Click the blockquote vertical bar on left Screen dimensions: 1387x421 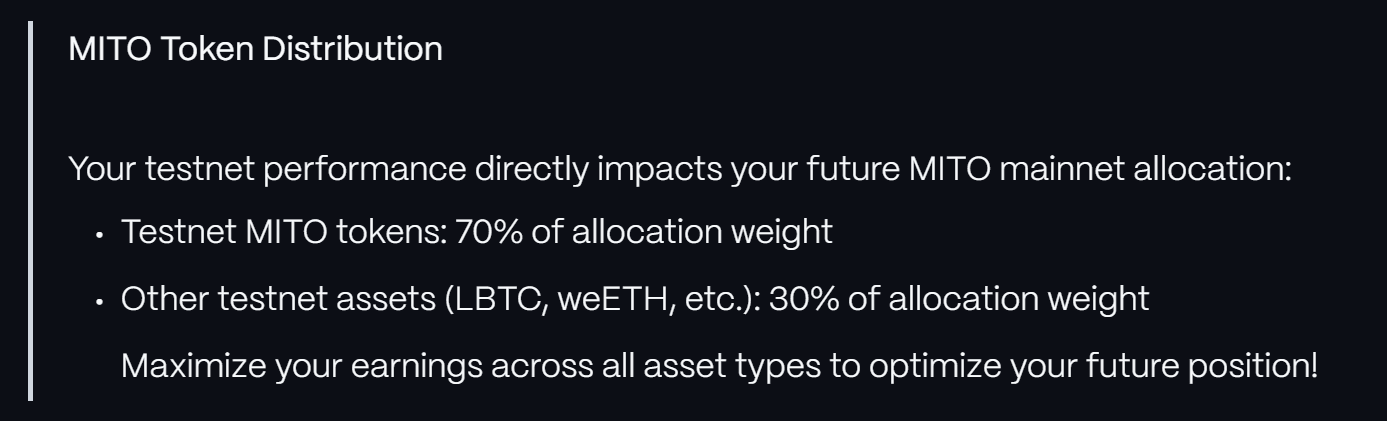point(30,210)
